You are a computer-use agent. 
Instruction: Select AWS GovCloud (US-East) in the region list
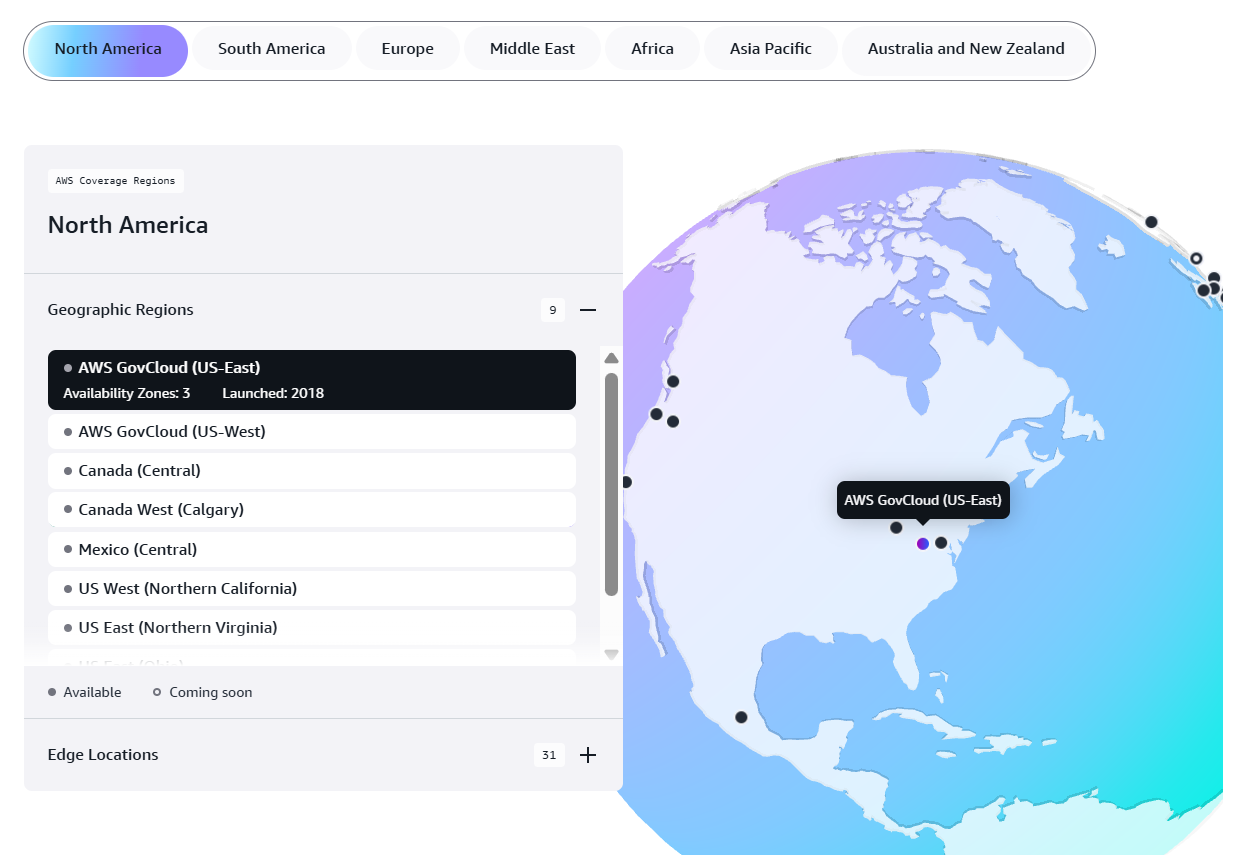(x=312, y=380)
